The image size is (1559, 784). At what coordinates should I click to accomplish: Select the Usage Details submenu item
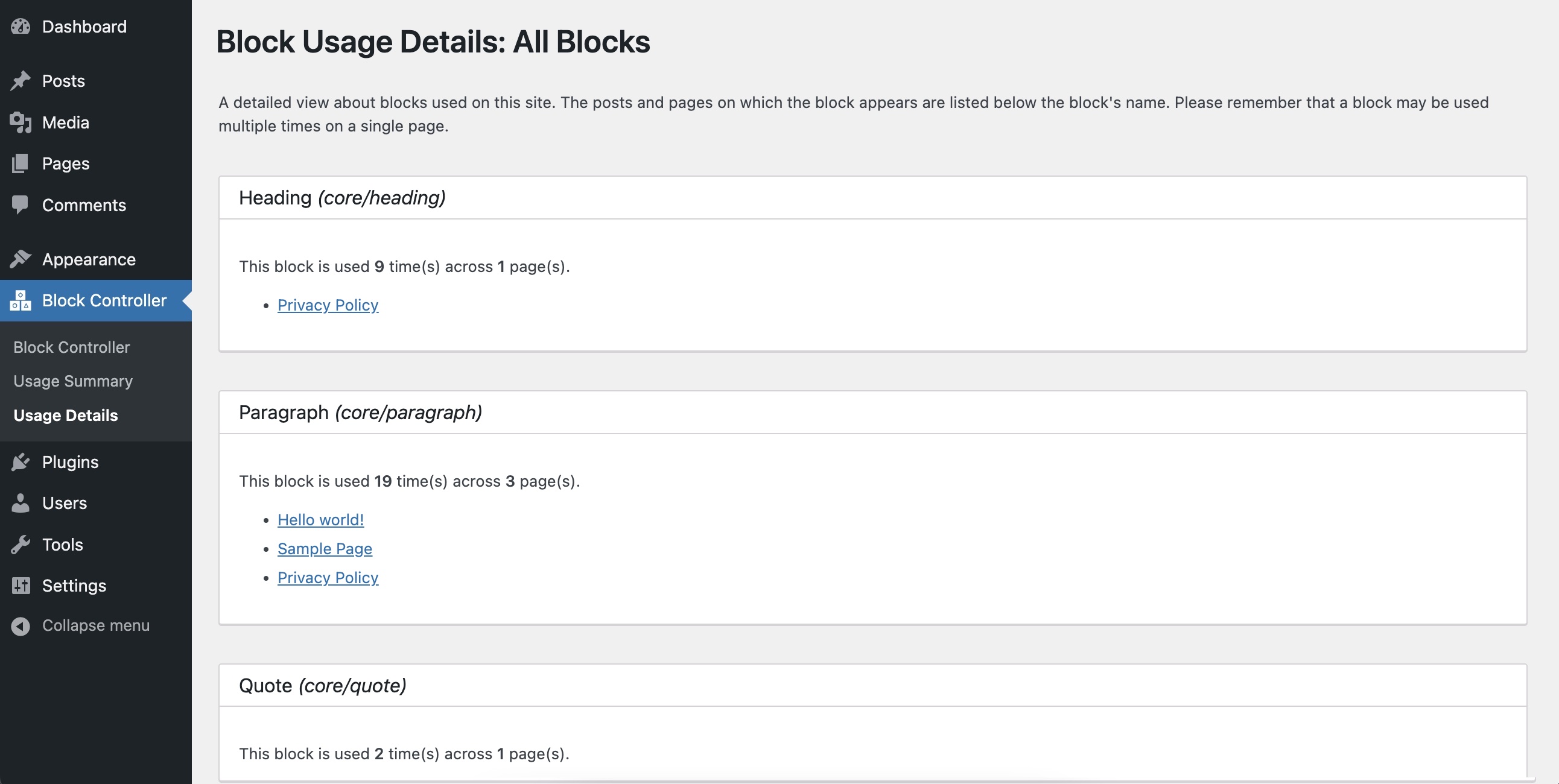click(x=66, y=416)
